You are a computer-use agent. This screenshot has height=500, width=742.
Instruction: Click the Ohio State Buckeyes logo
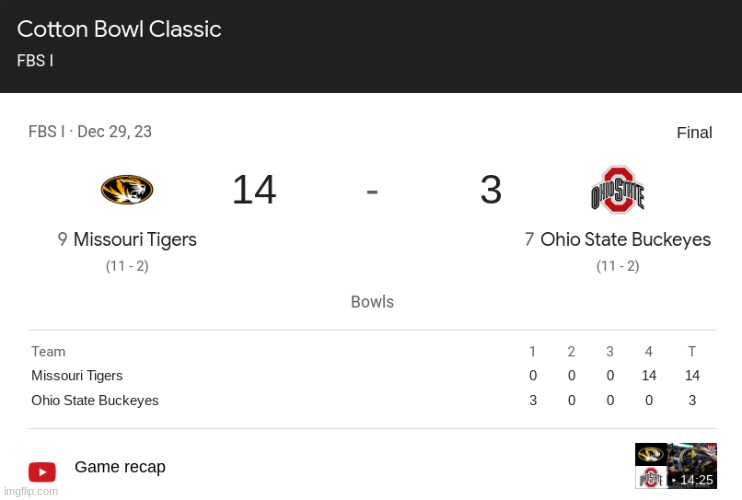click(x=617, y=190)
